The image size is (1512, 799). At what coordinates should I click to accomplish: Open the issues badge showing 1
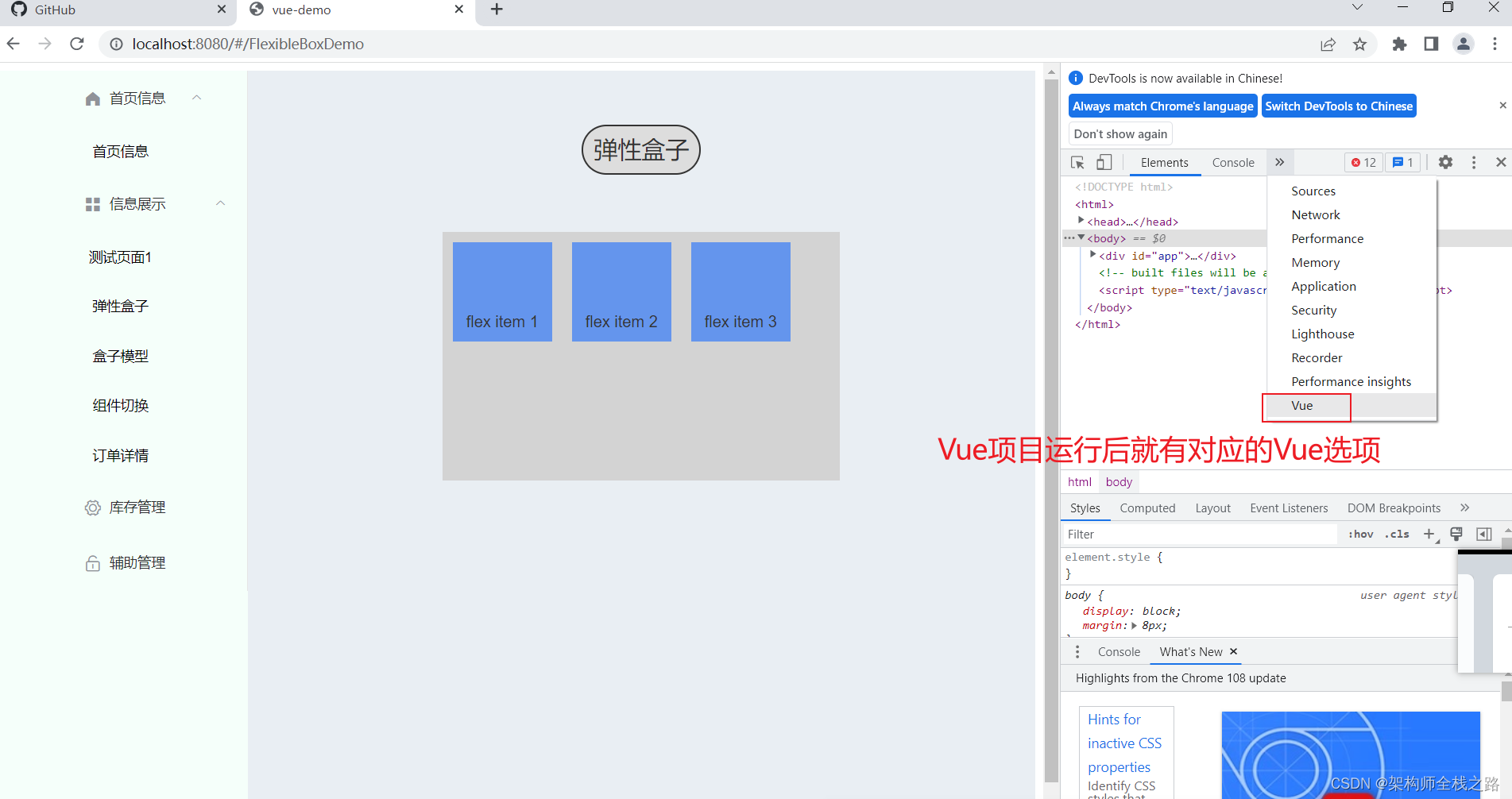coord(1402,162)
